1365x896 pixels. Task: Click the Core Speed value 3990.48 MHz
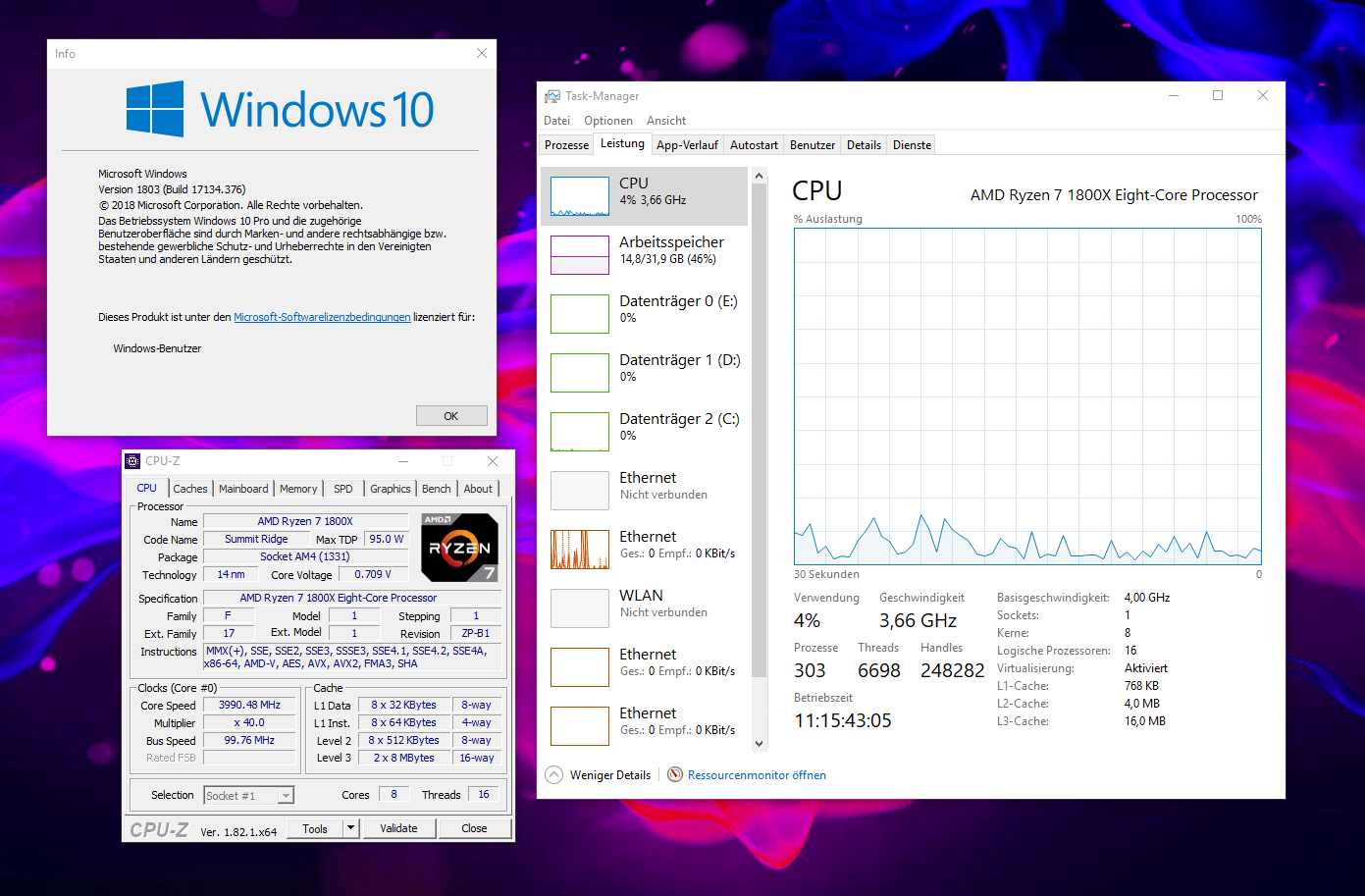(249, 705)
